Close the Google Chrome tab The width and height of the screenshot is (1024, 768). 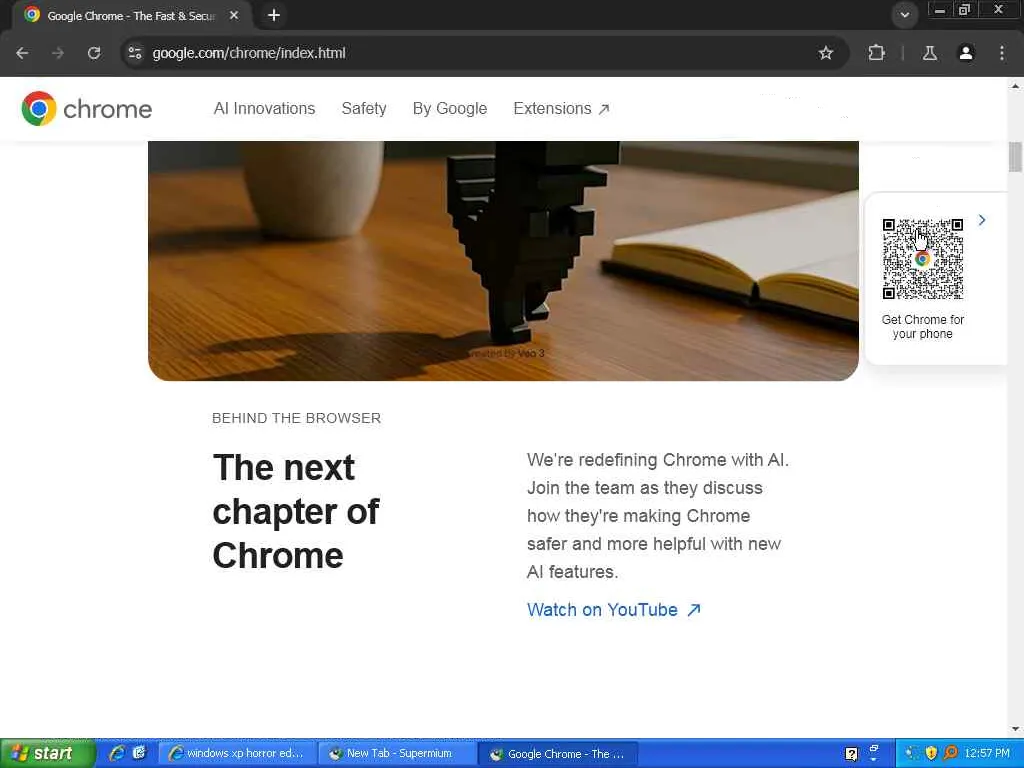click(234, 15)
